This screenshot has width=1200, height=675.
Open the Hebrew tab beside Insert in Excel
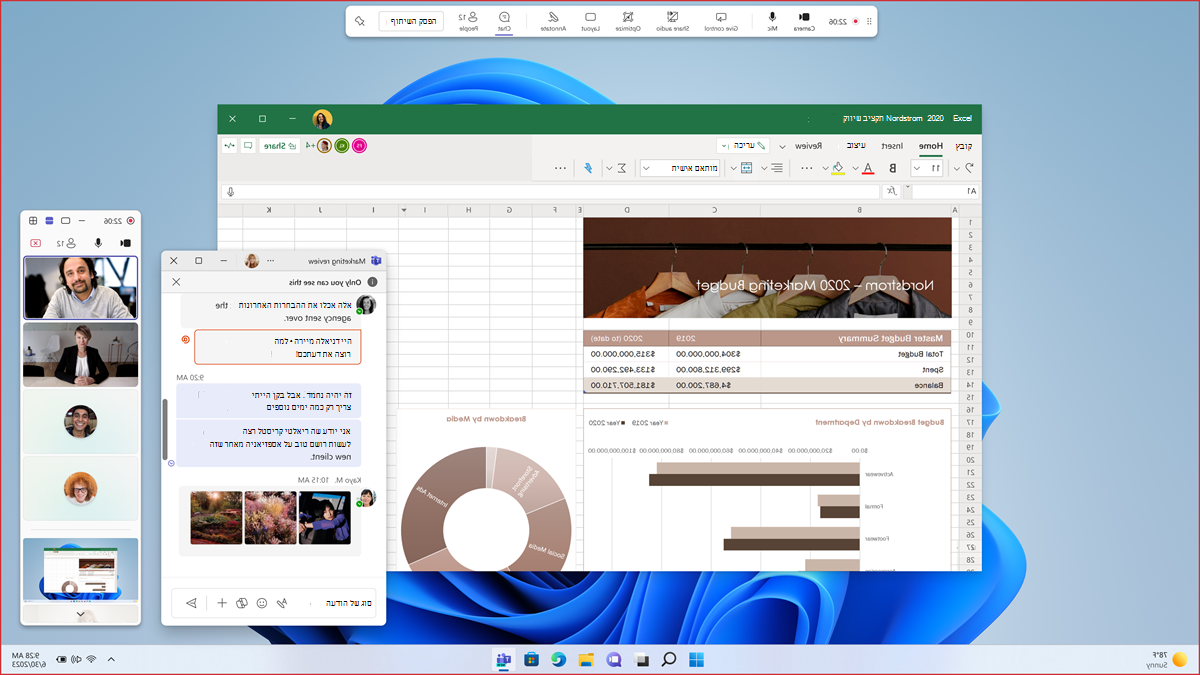855,146
